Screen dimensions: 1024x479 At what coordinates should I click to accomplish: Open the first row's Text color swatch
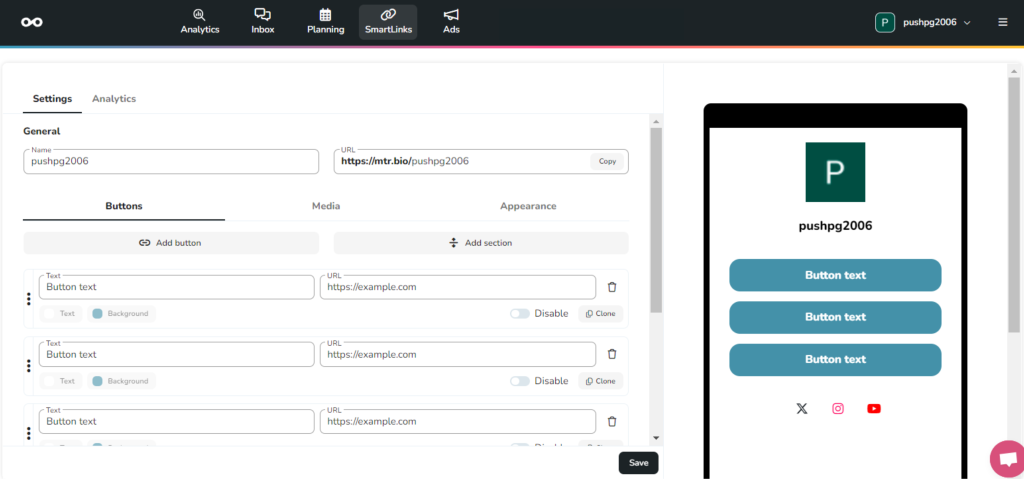tap(61, 314)
